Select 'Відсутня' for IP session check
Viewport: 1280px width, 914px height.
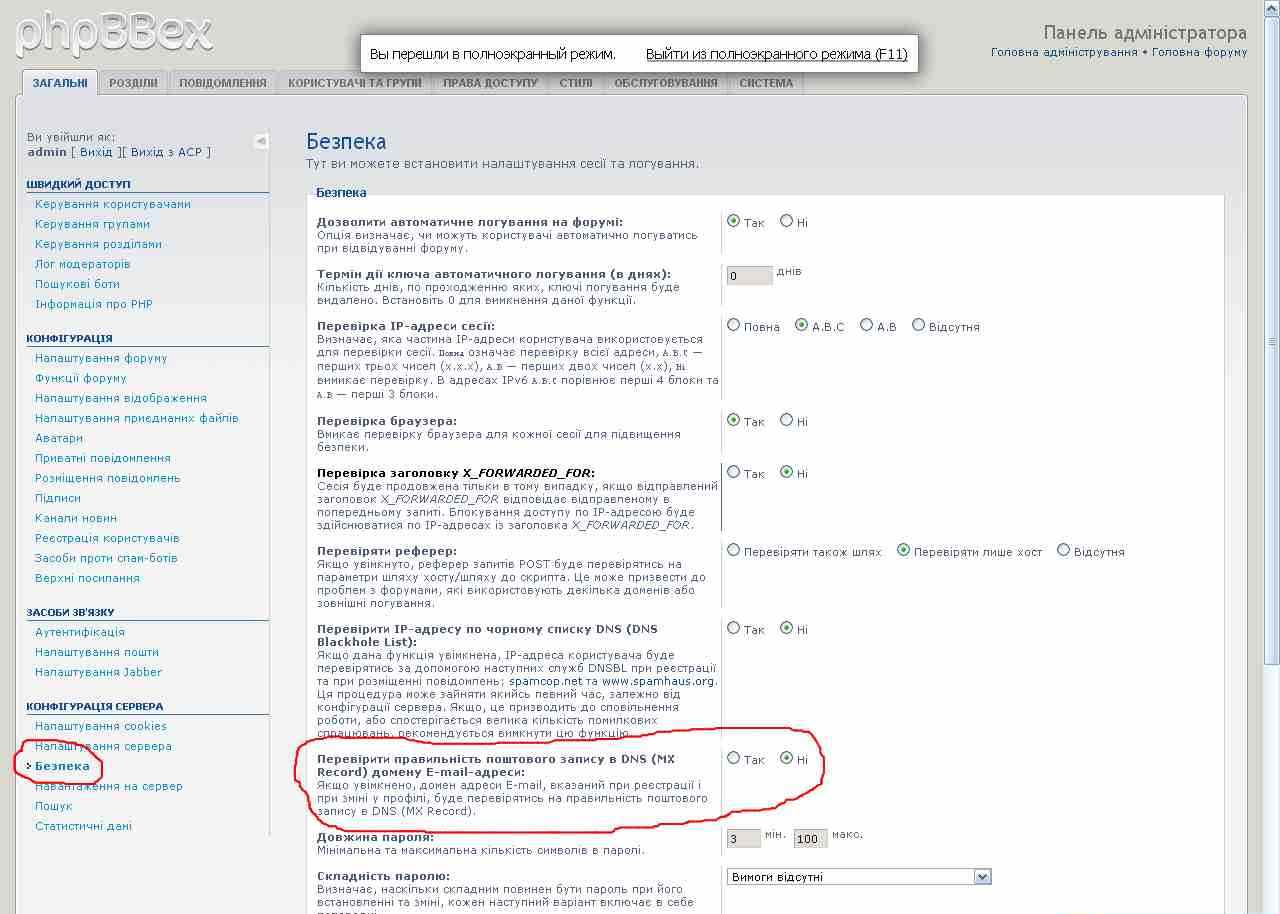918,325
